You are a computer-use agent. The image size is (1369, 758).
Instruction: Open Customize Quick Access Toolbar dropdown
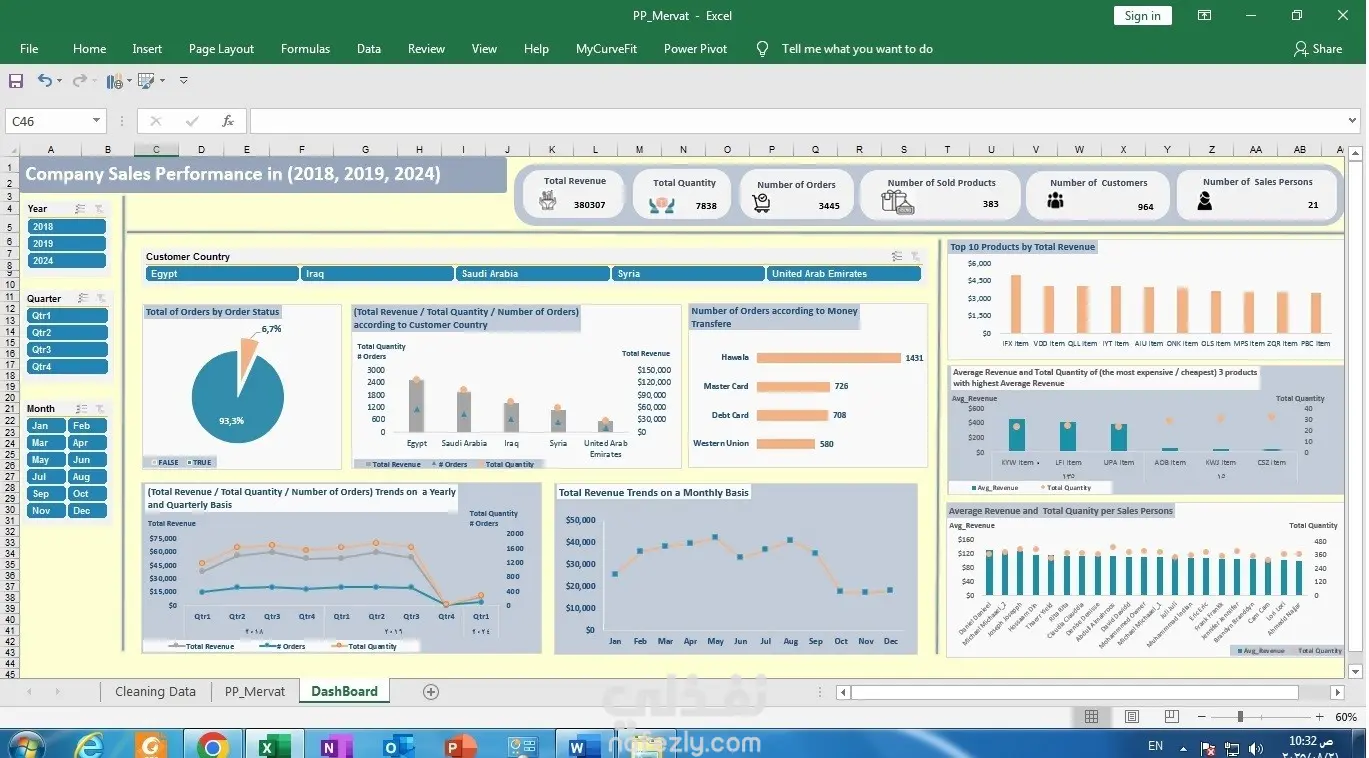coord(183,81)
